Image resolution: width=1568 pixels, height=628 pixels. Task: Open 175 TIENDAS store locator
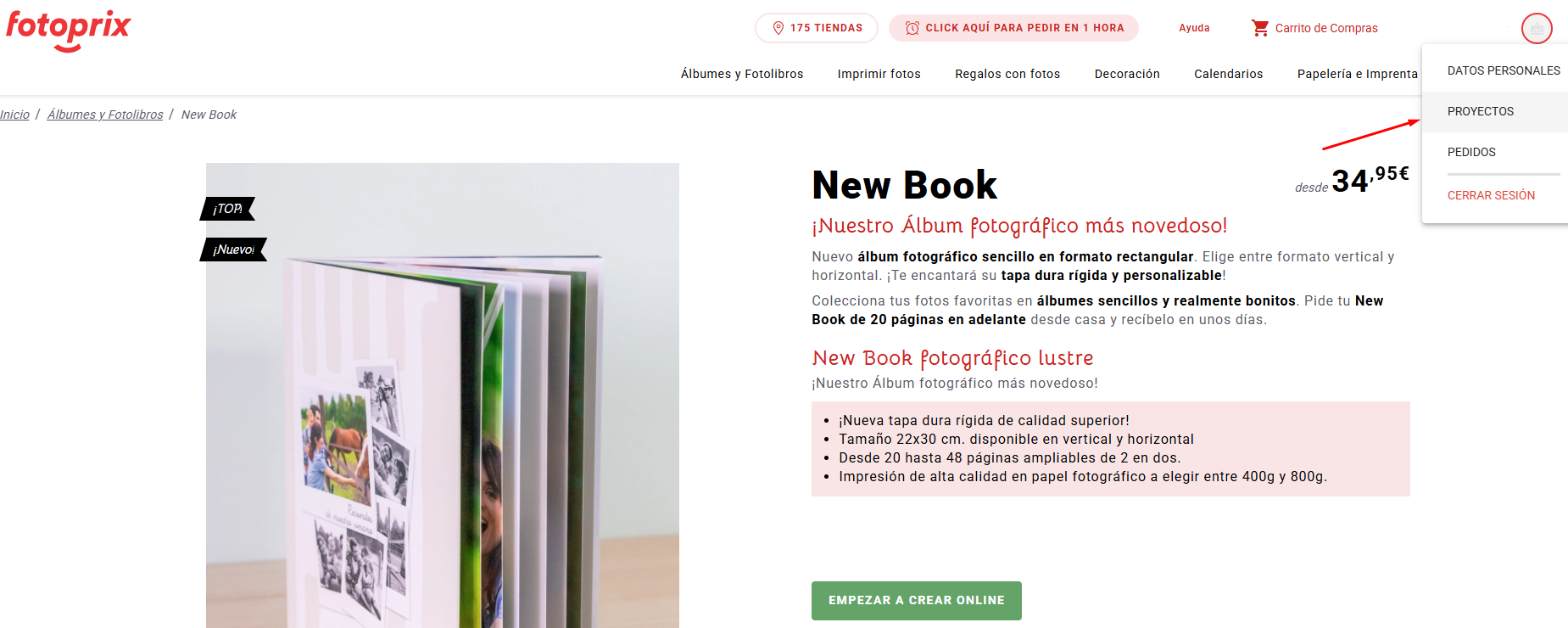(x=817, y=28)
